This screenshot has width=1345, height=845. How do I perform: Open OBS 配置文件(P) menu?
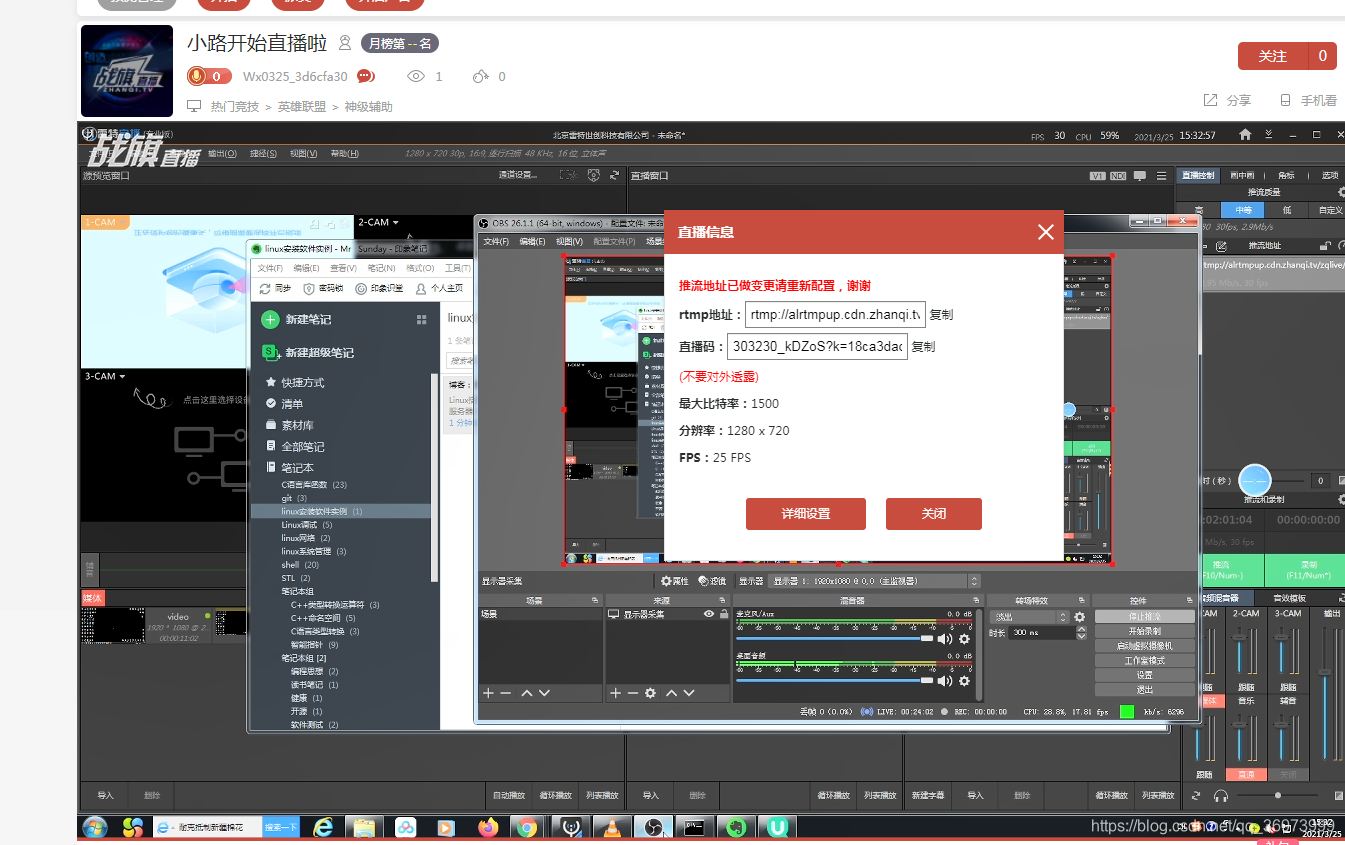[614, 241]
